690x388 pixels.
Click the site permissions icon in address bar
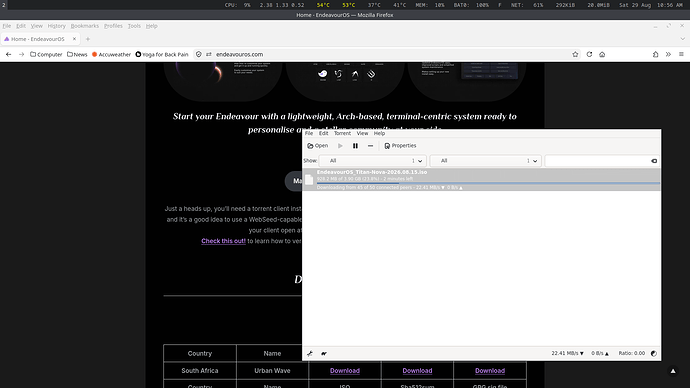tap(209, 55)
